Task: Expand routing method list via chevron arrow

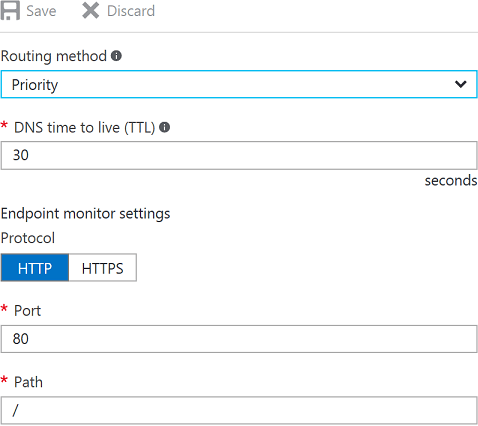Action: click(x=460, y=84)
